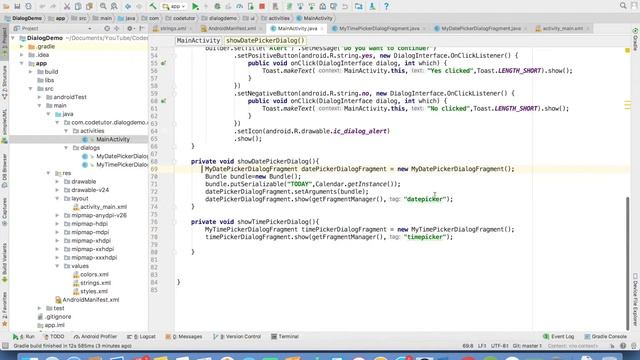Viewport: 640px width, 360px height.
Task: Click the Search Everywhere magnifier icon
Action: pos(623,6)
